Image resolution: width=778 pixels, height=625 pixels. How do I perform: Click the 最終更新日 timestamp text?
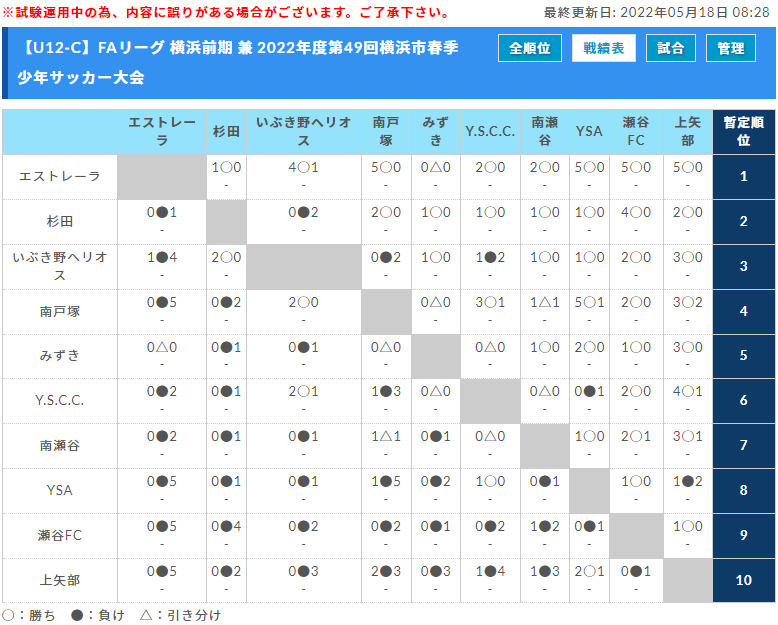click(656, 12)
